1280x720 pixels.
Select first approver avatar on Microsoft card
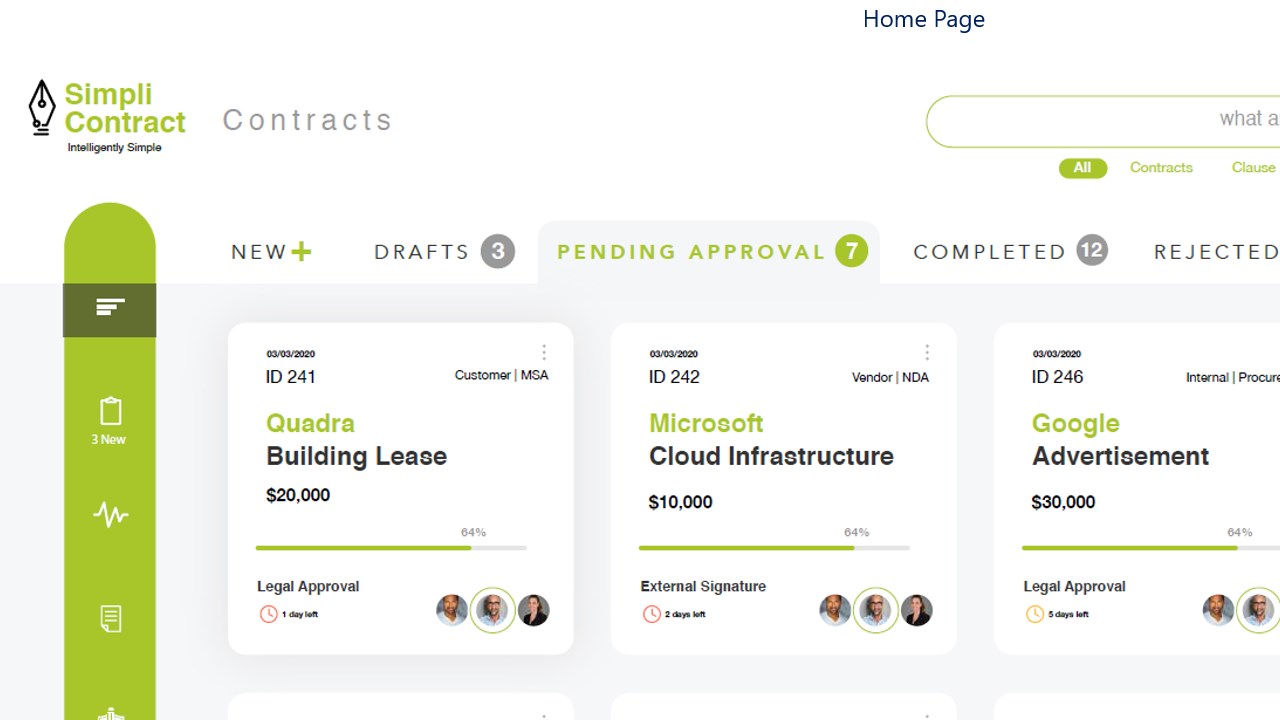coord(835,610)
